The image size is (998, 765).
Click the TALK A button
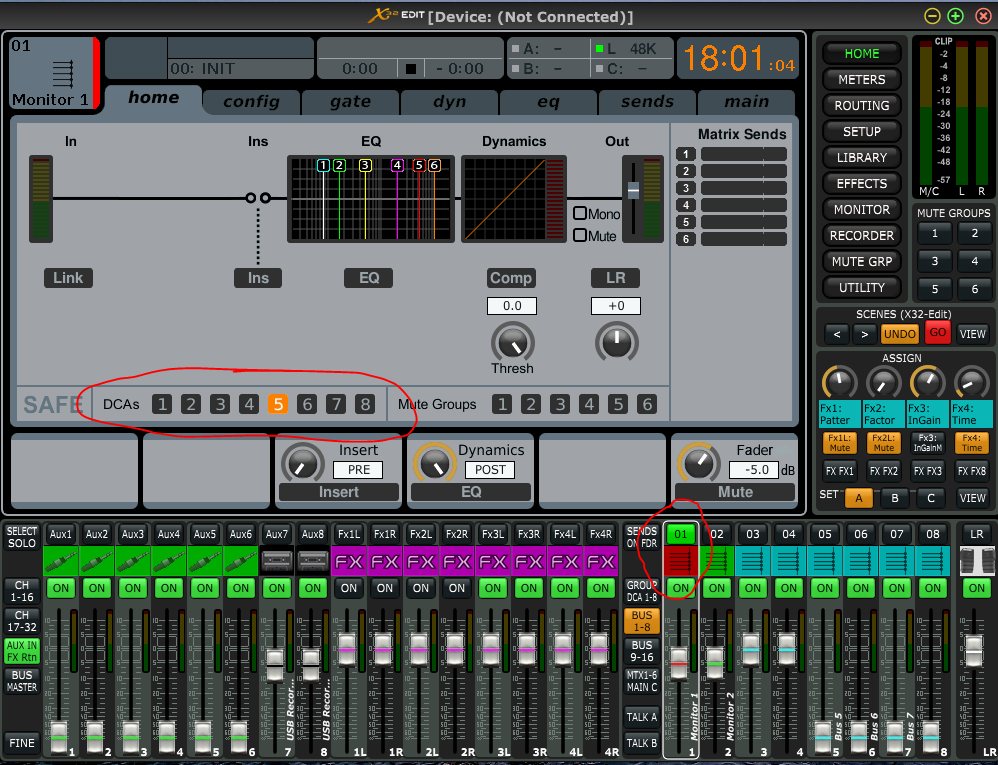pyautogui.click(x=642, y=717)
